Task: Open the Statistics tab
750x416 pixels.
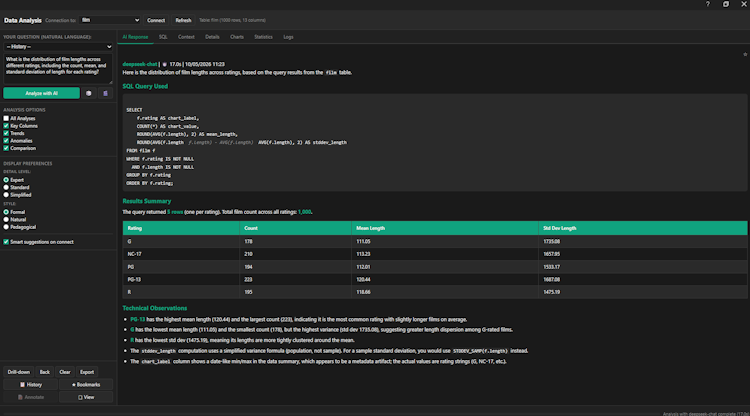Action: (263, 37)
